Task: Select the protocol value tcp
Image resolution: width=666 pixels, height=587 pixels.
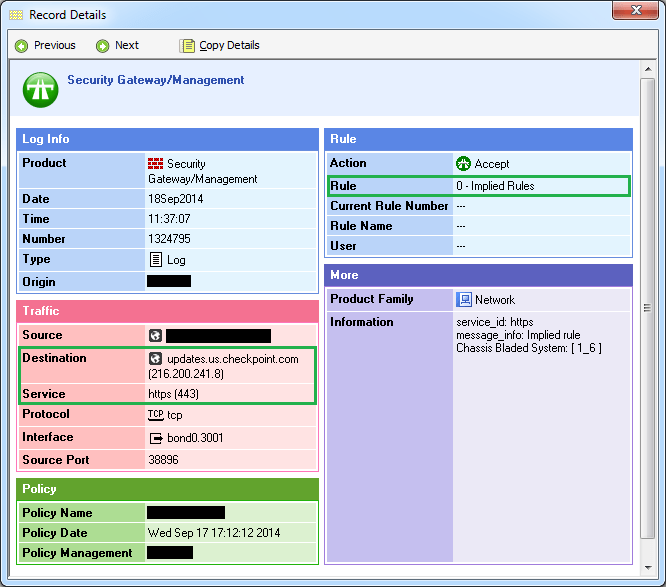Action: 175,415
